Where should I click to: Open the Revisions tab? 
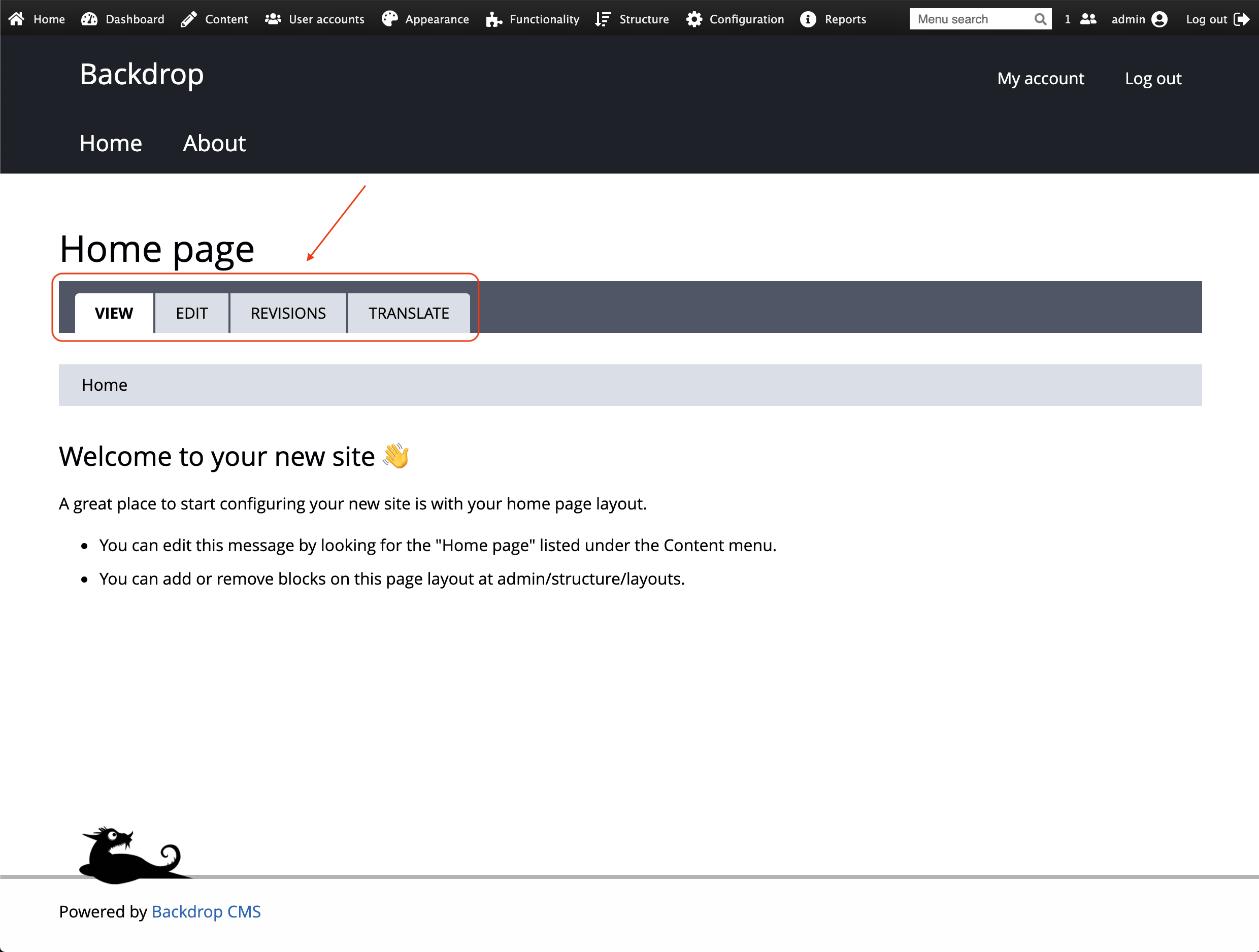coord(287,313)
